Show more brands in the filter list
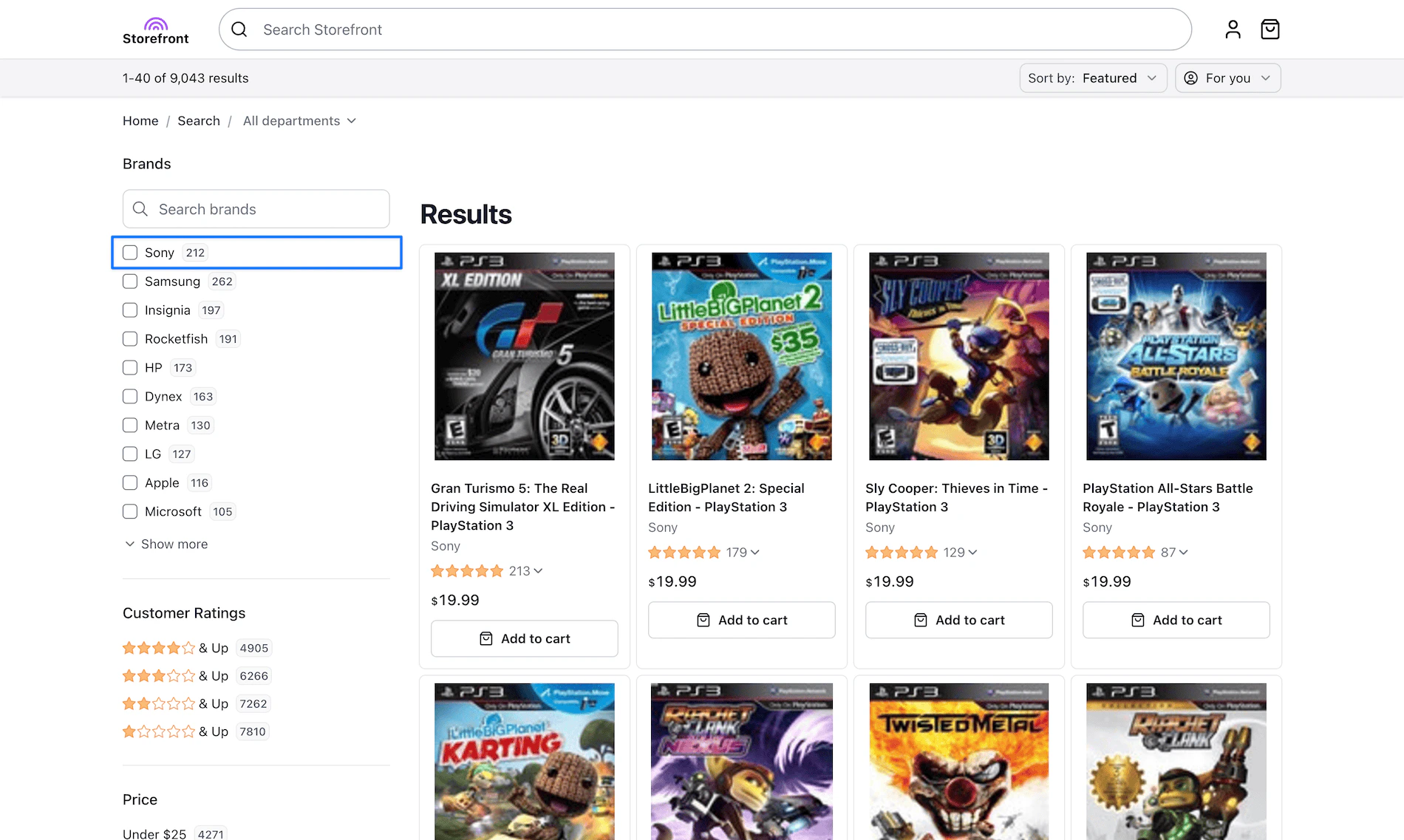The image size is (1404, 840). coord(166,544)
